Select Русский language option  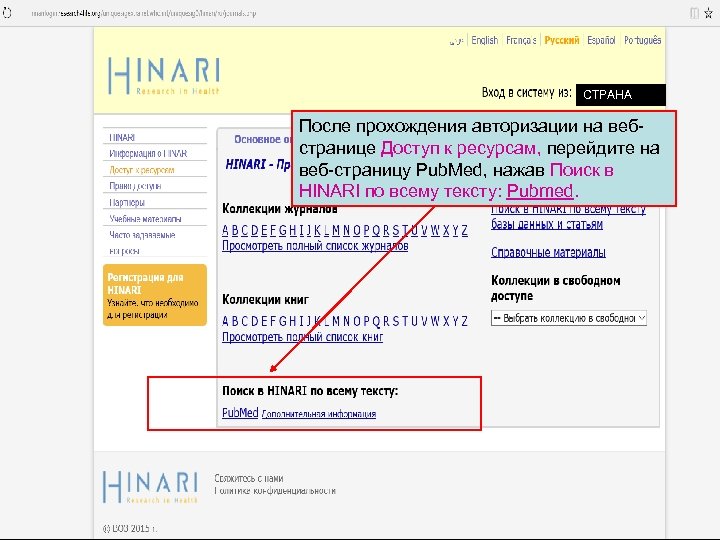[x=562, y=40]
